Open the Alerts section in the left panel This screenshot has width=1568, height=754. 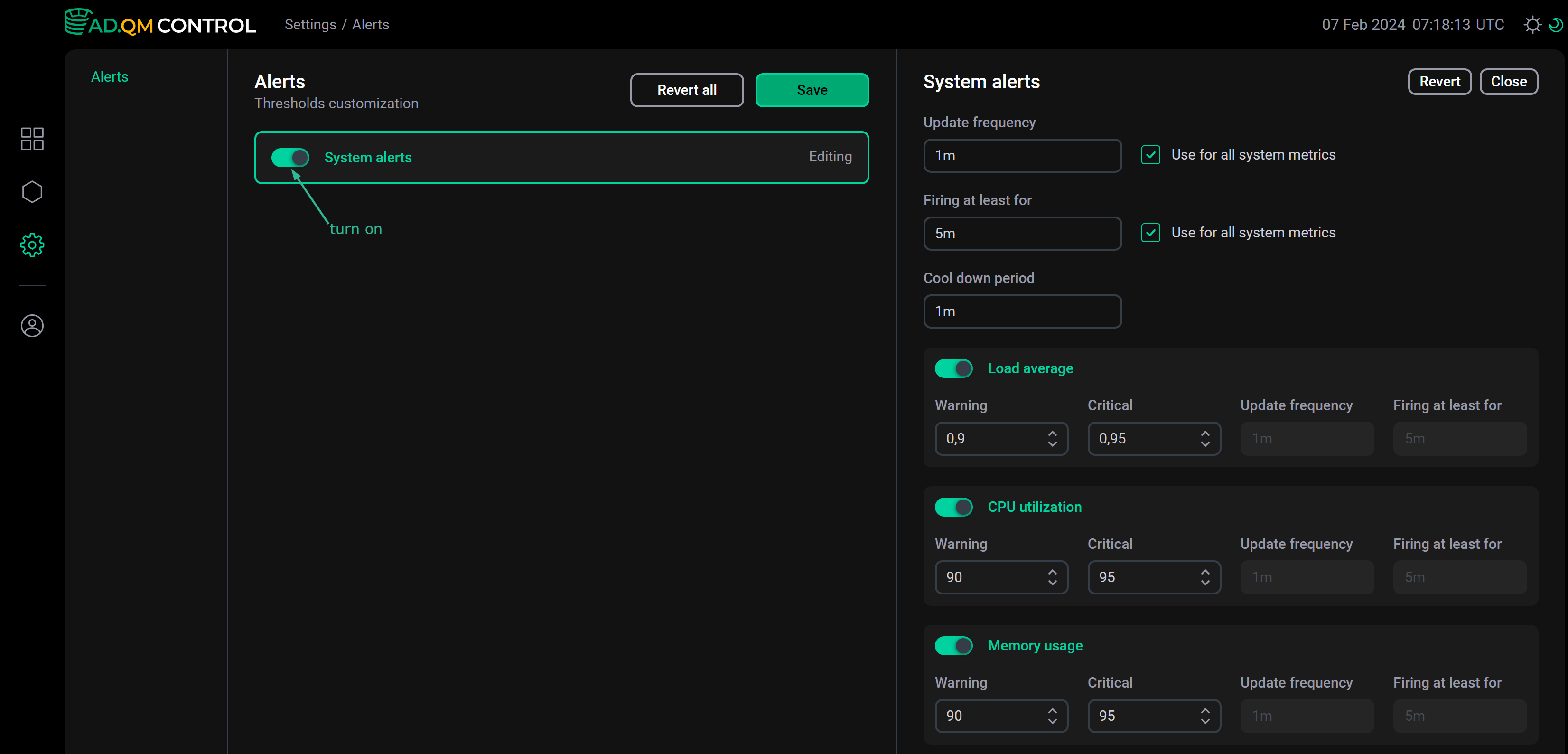(x=110, y=76)
